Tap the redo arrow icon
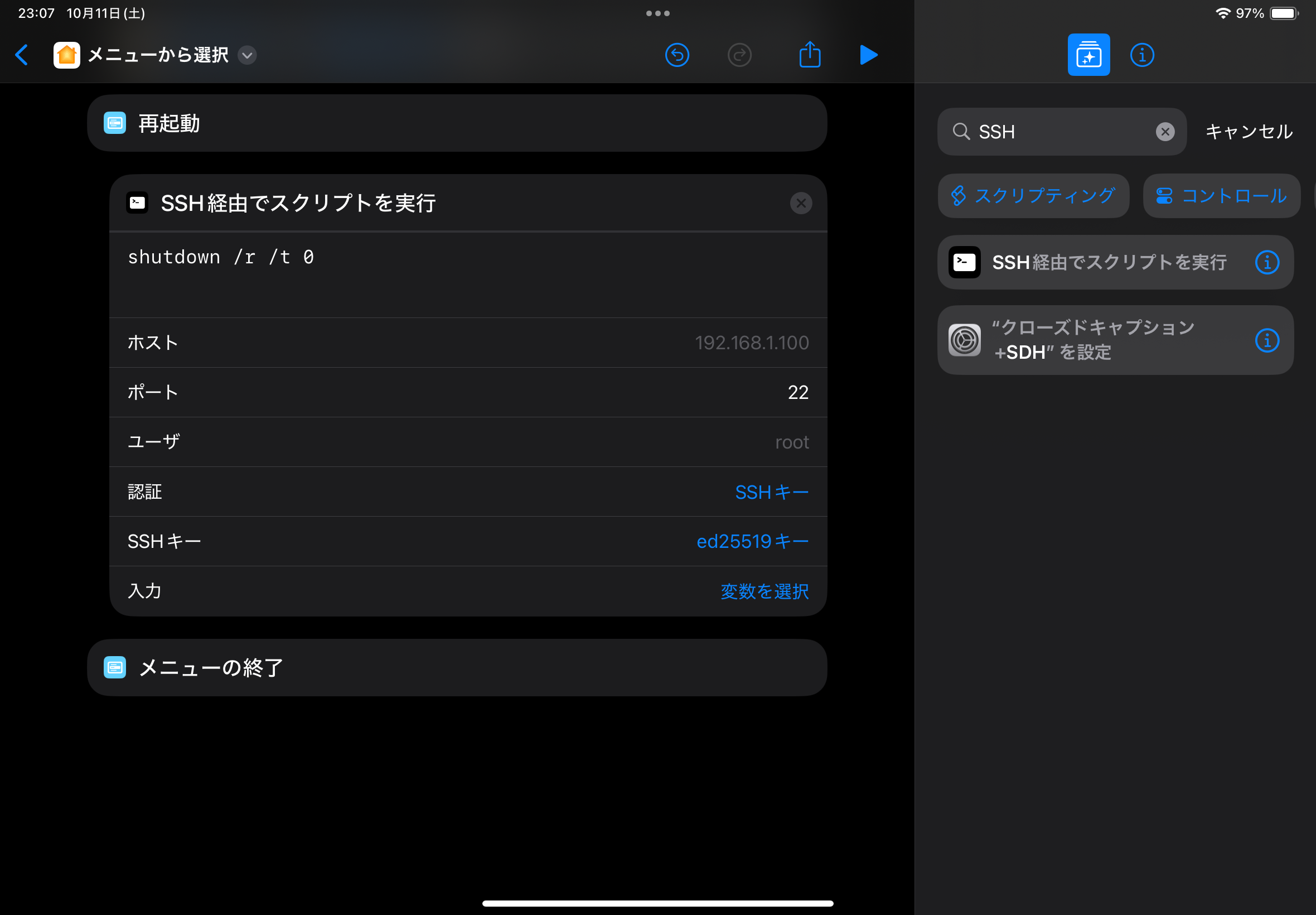Screen dimensions: 1316x915 739,55
